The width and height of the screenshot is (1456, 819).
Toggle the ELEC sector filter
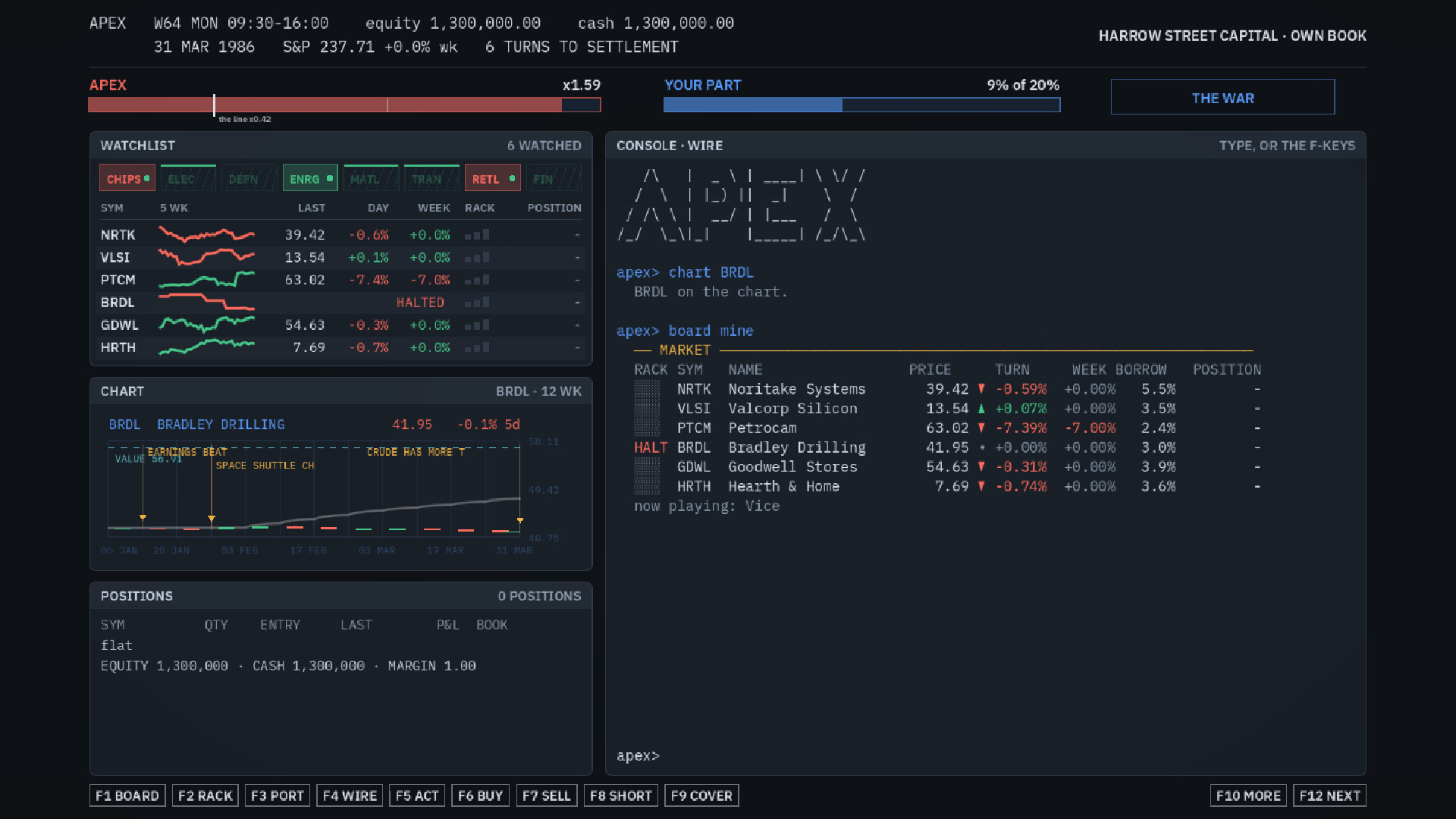pos(188,178)
